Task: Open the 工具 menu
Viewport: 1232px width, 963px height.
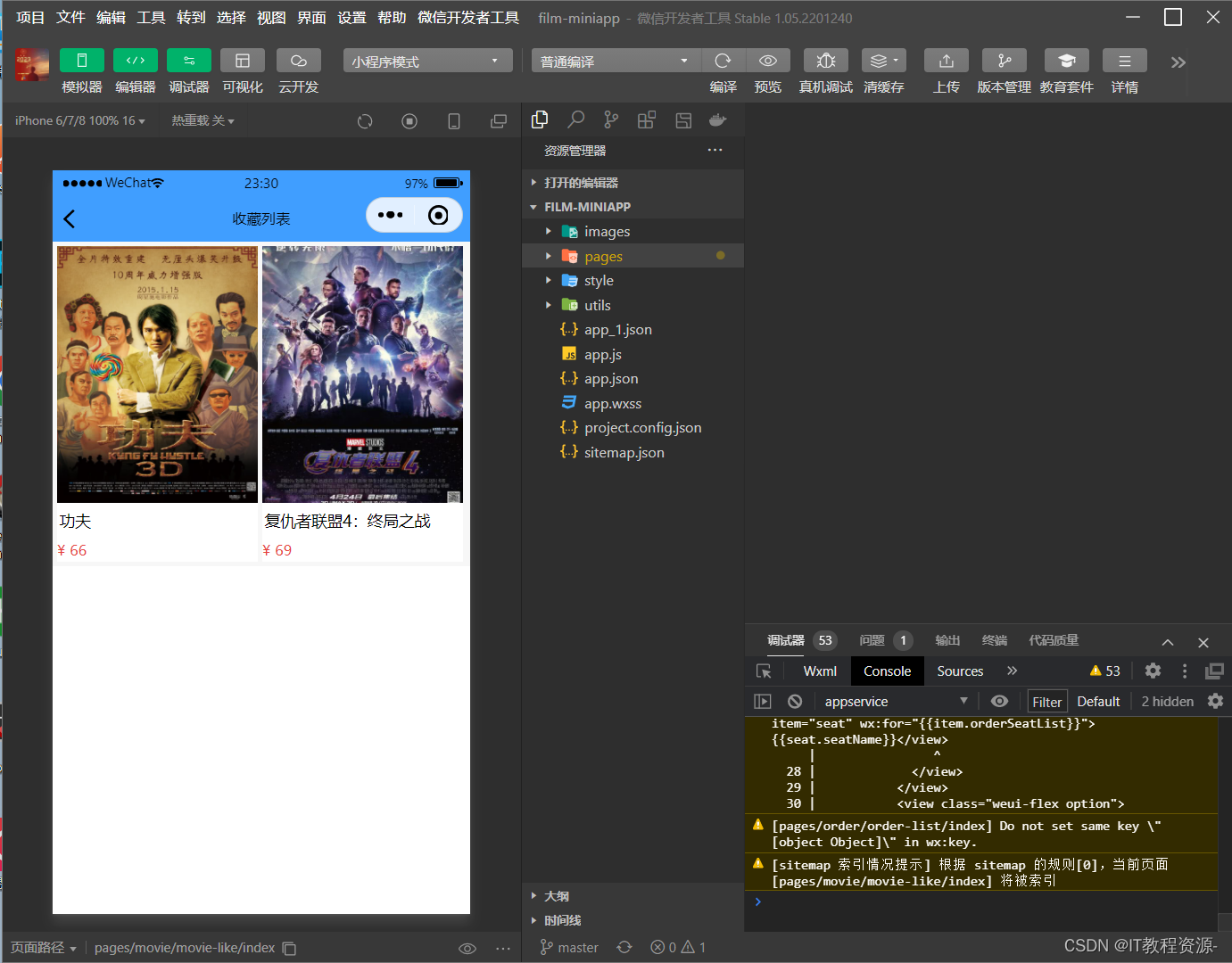Action: (151, 17)
